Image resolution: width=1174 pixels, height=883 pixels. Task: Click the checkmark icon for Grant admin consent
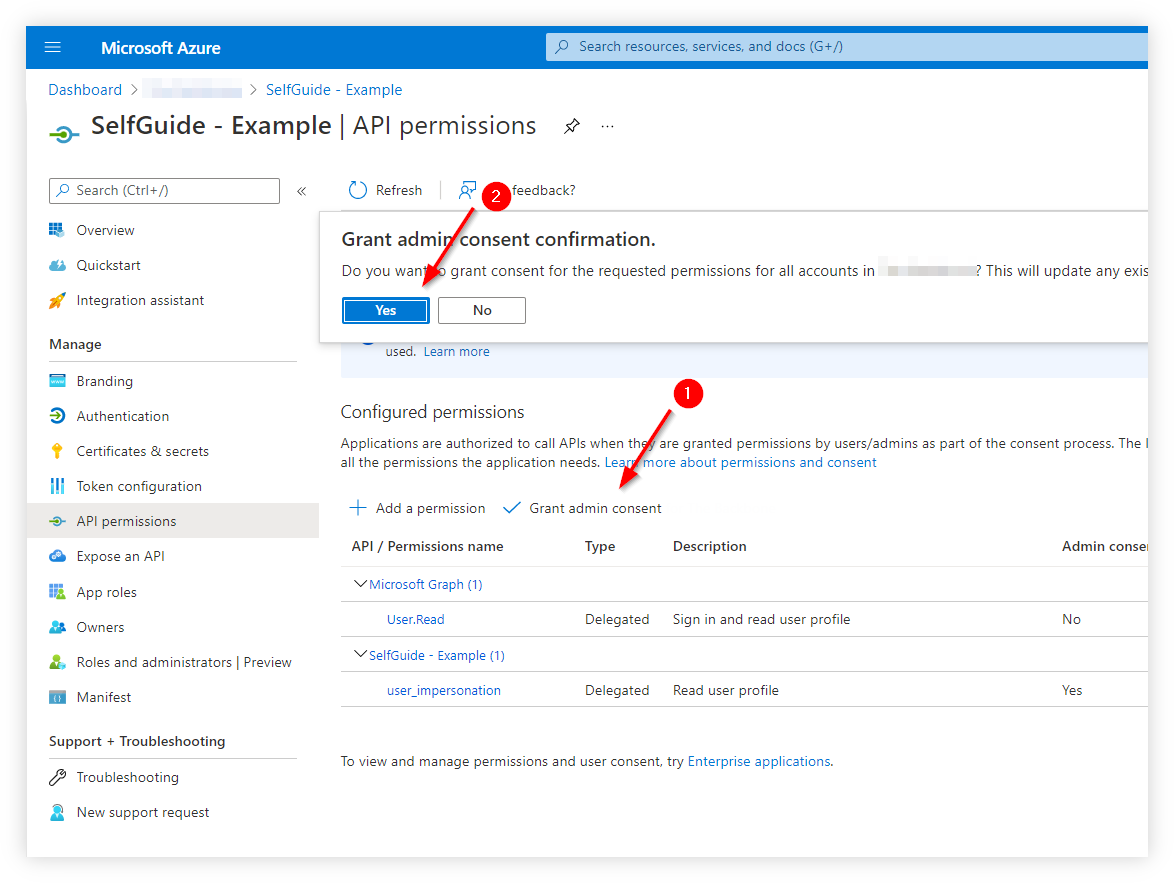[511, 507]
